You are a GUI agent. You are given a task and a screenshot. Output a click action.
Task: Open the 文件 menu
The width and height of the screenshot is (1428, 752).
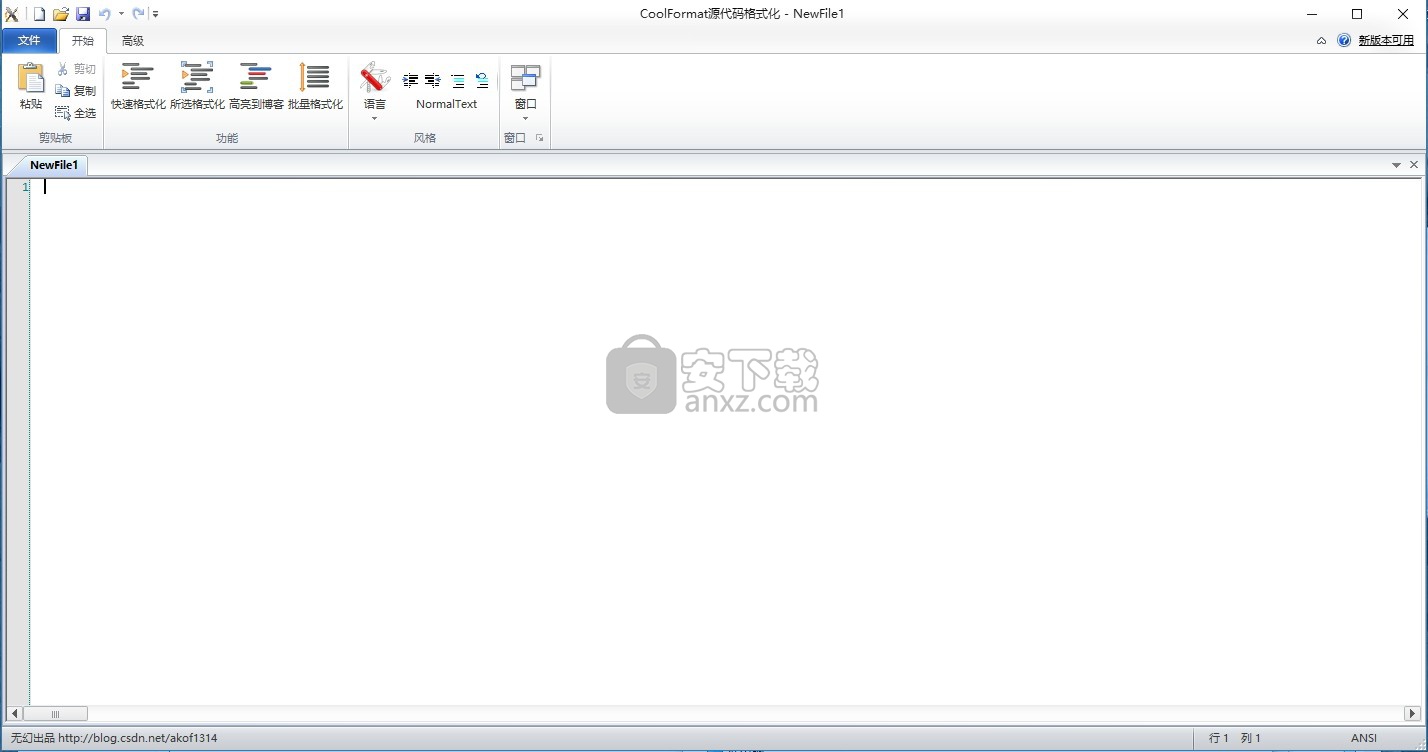pos(29,41)
